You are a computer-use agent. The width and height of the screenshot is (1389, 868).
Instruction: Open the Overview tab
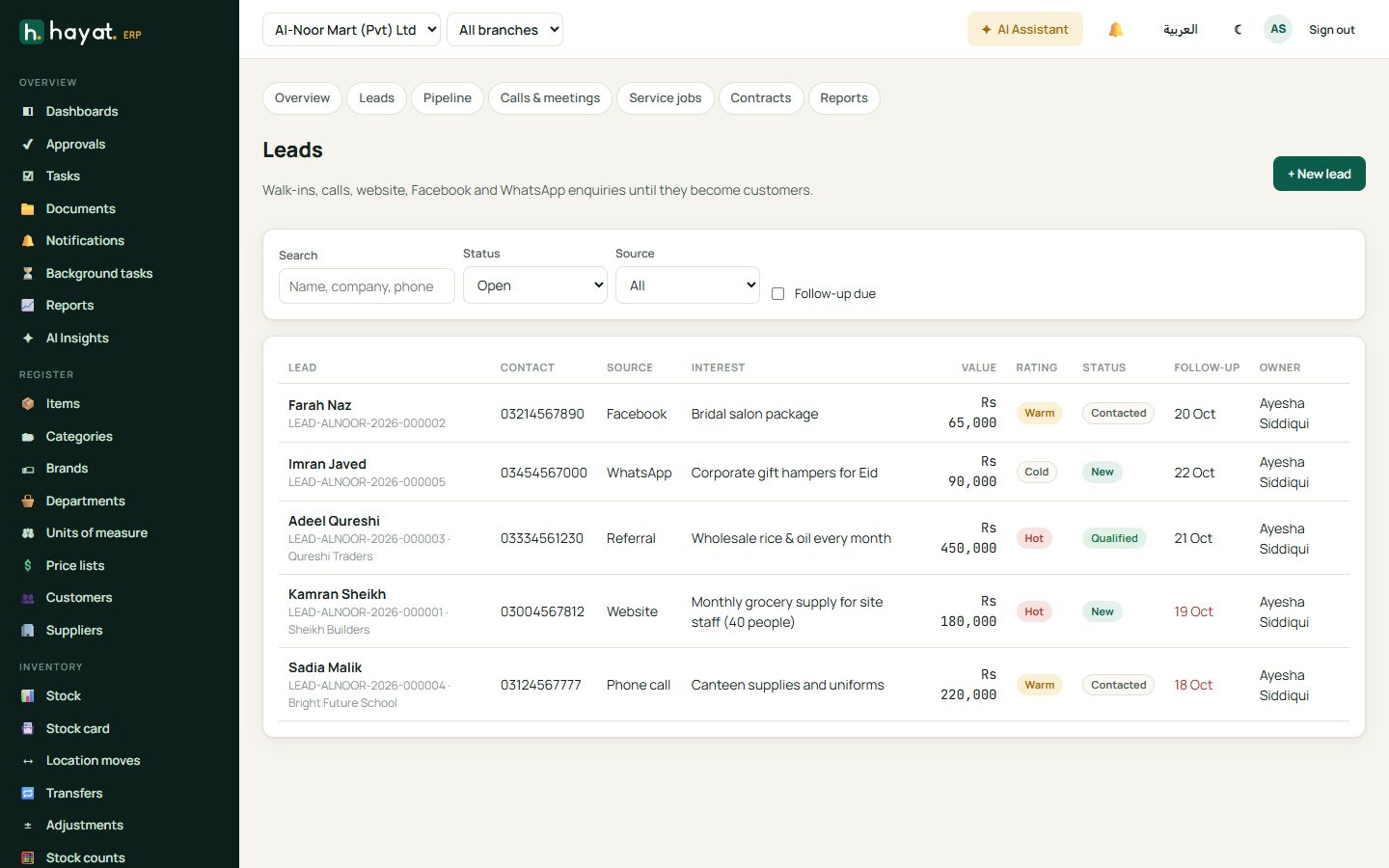(302, 98)
